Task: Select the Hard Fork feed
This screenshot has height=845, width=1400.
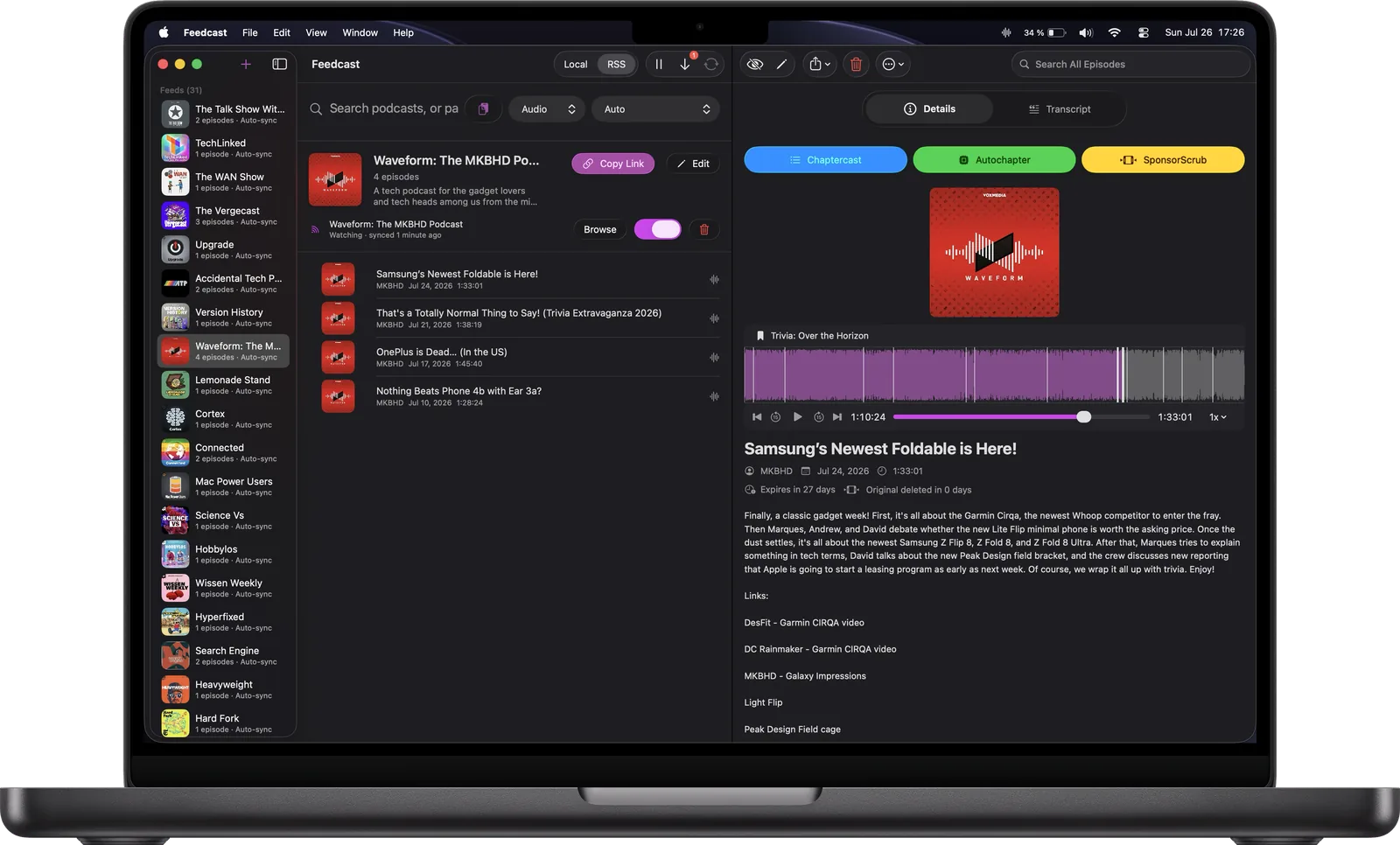Action: point(223,723)
